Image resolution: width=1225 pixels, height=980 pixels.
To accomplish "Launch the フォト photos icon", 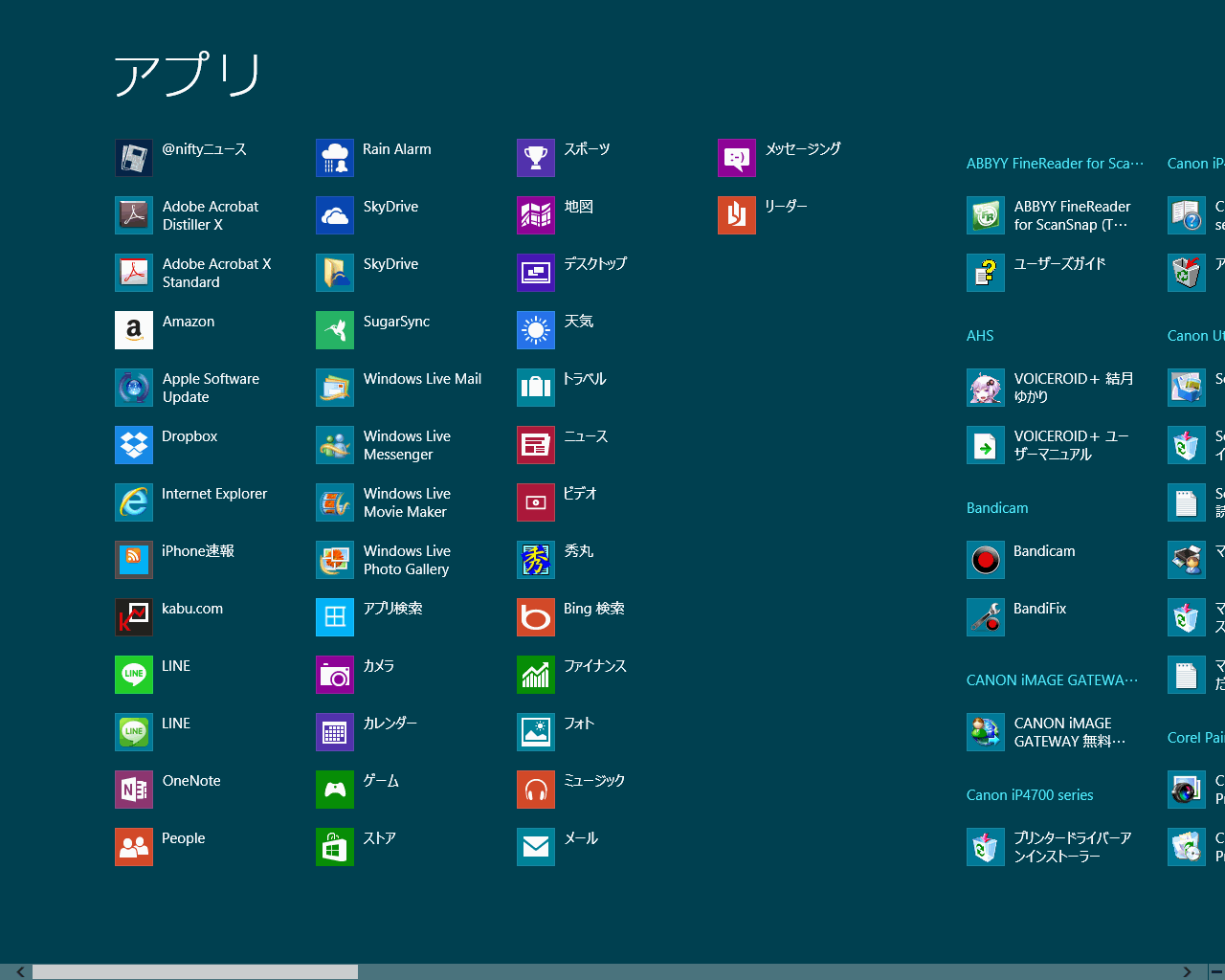I will tap(536, 732).
